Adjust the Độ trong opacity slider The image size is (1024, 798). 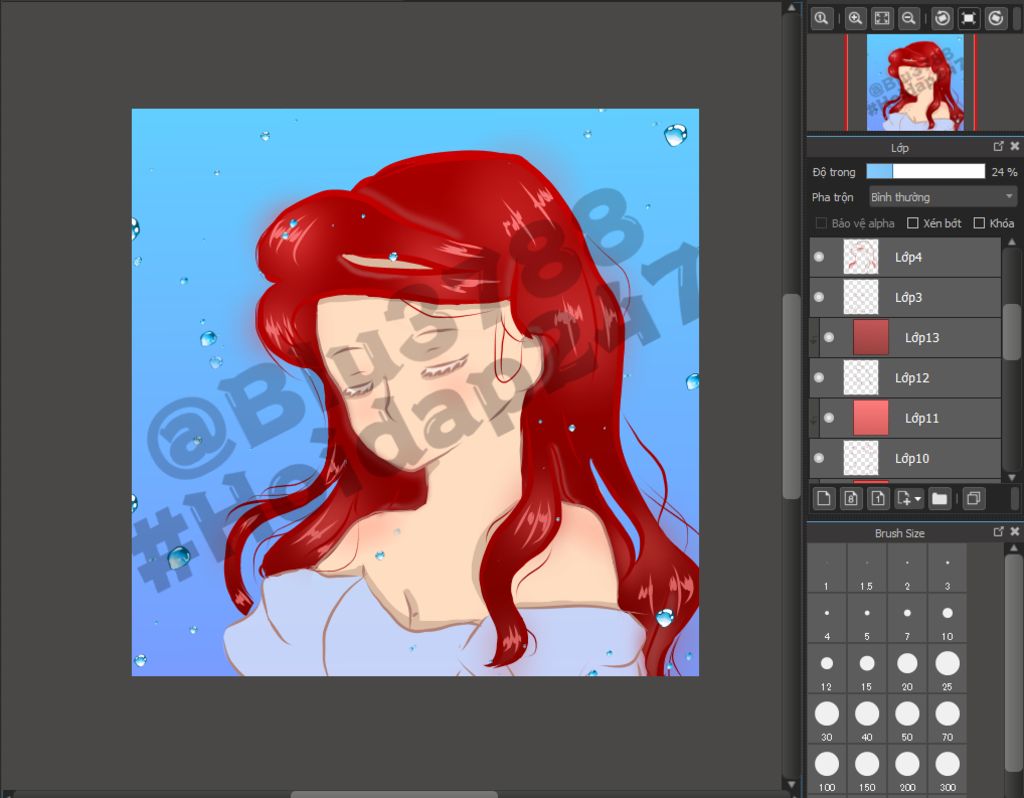(x=925, y=172)
